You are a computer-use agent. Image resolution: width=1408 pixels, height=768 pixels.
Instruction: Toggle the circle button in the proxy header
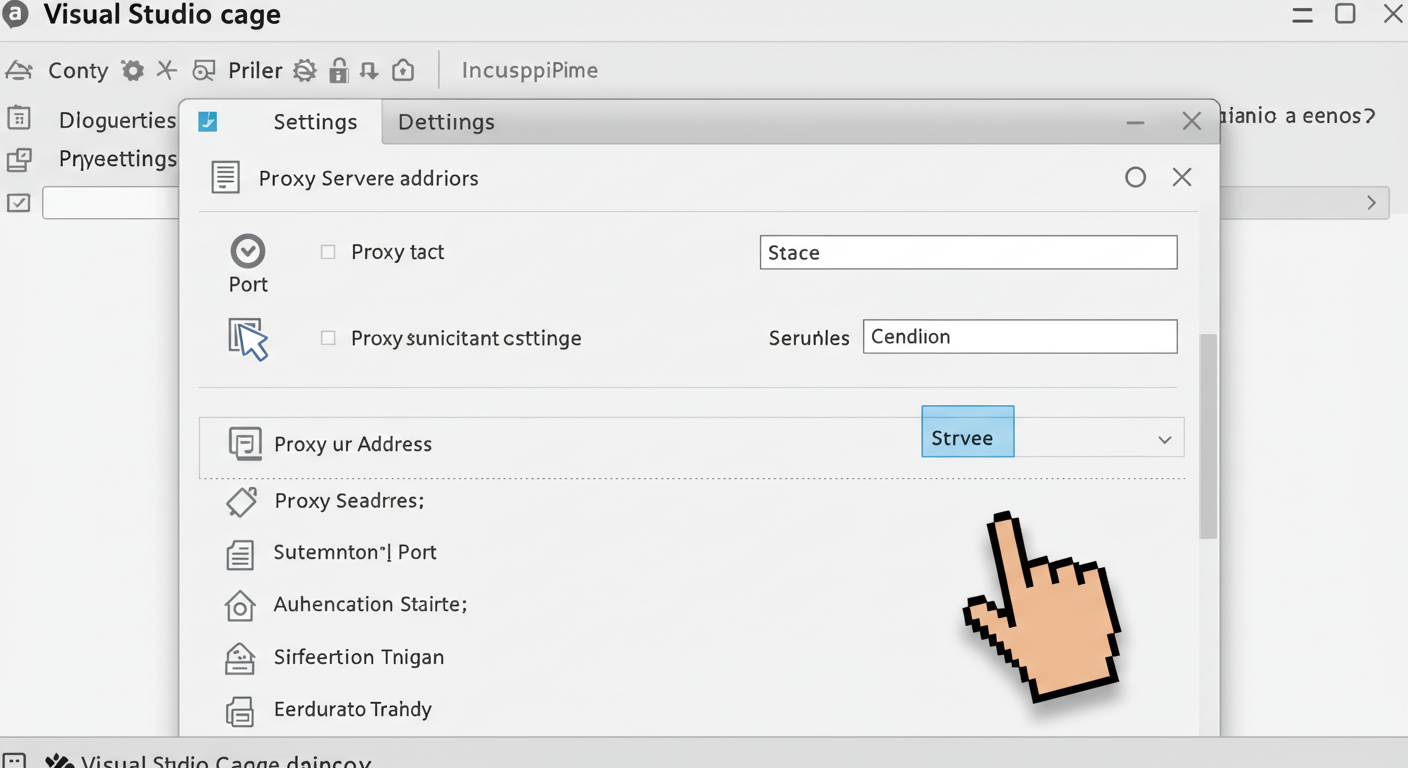coord(1135,178)
